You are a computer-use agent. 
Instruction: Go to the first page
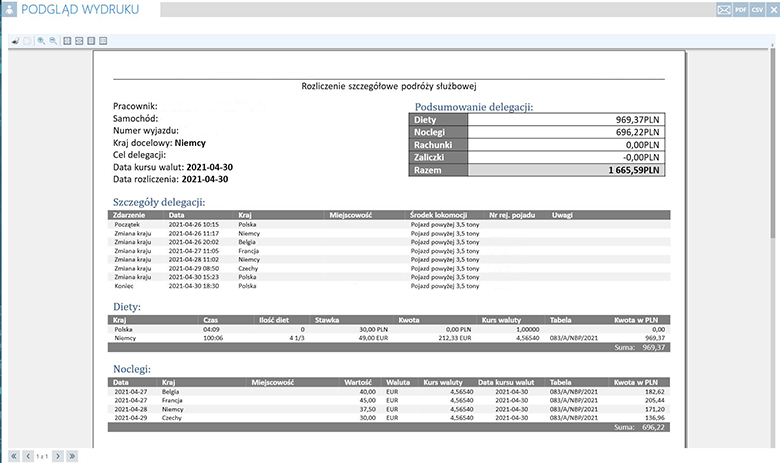[14, 455]
